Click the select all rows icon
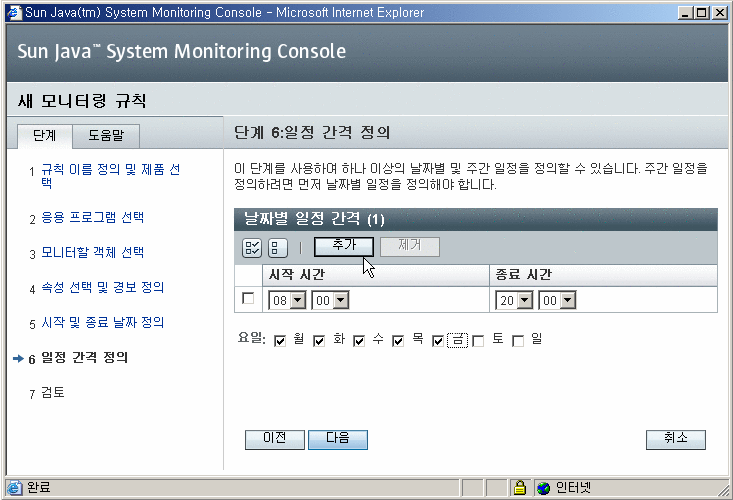Image resolution: width=733 pixels, height=500 pixels. click(252, 248)
